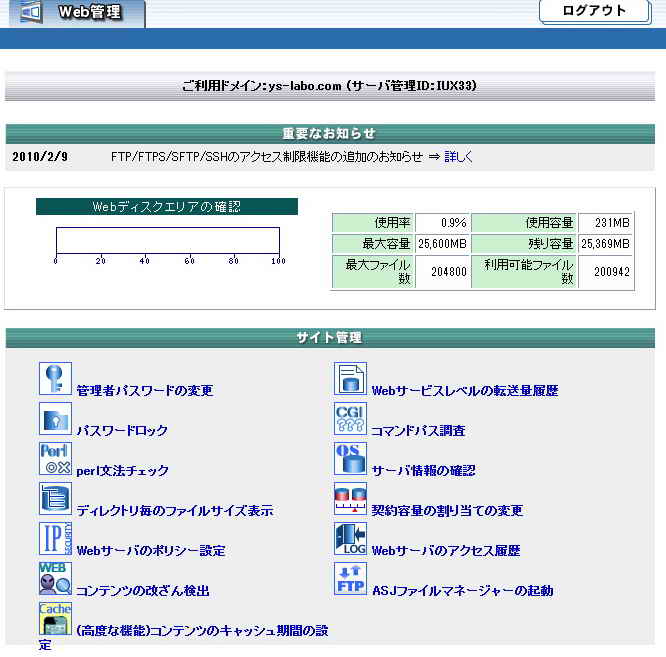
Task: Open the 詳しく notice details link
Action: [x=458, y=157]
